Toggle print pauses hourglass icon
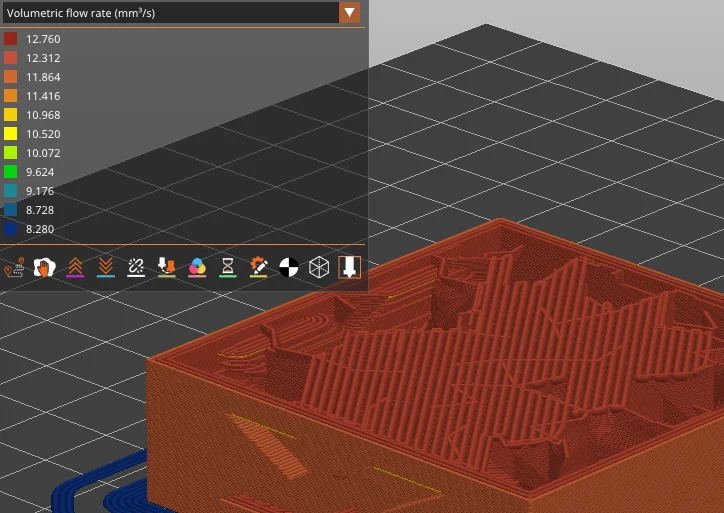724x513 pixels. click(228, 267)
